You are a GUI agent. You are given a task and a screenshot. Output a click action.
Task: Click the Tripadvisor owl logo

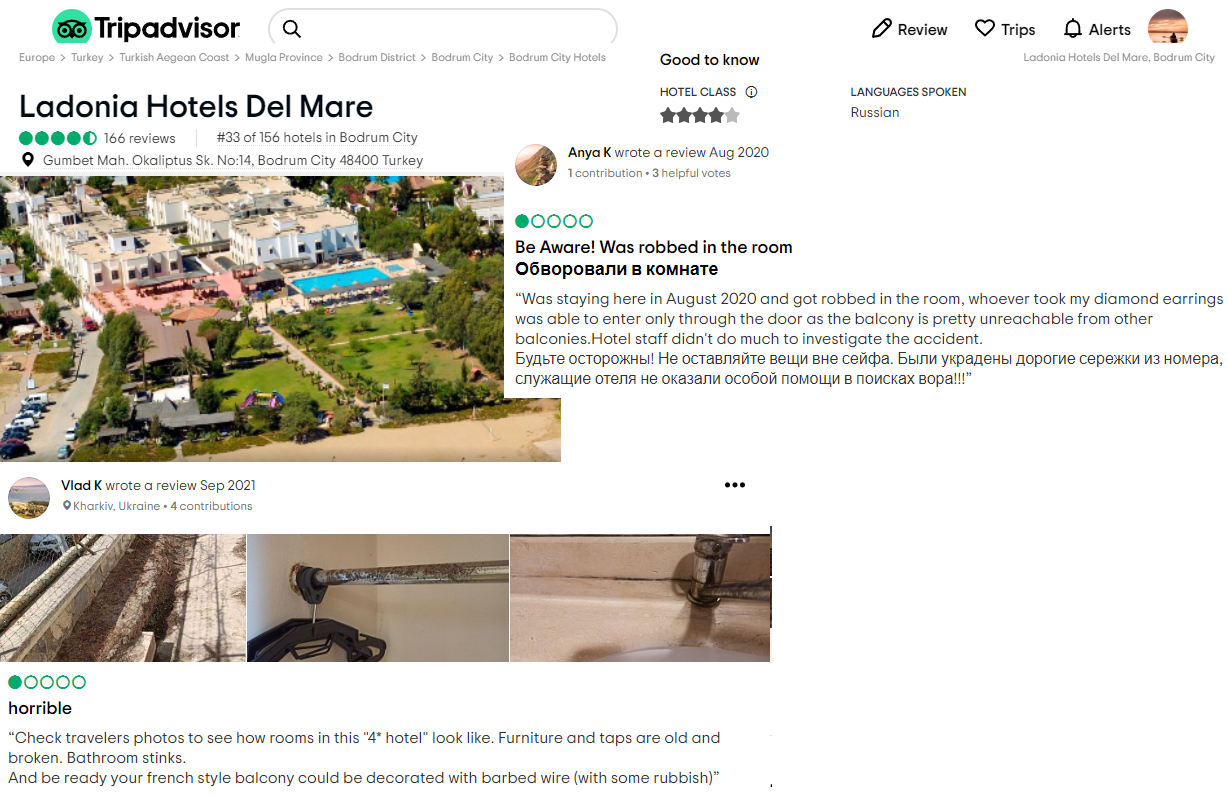click(x=71, y=28)
